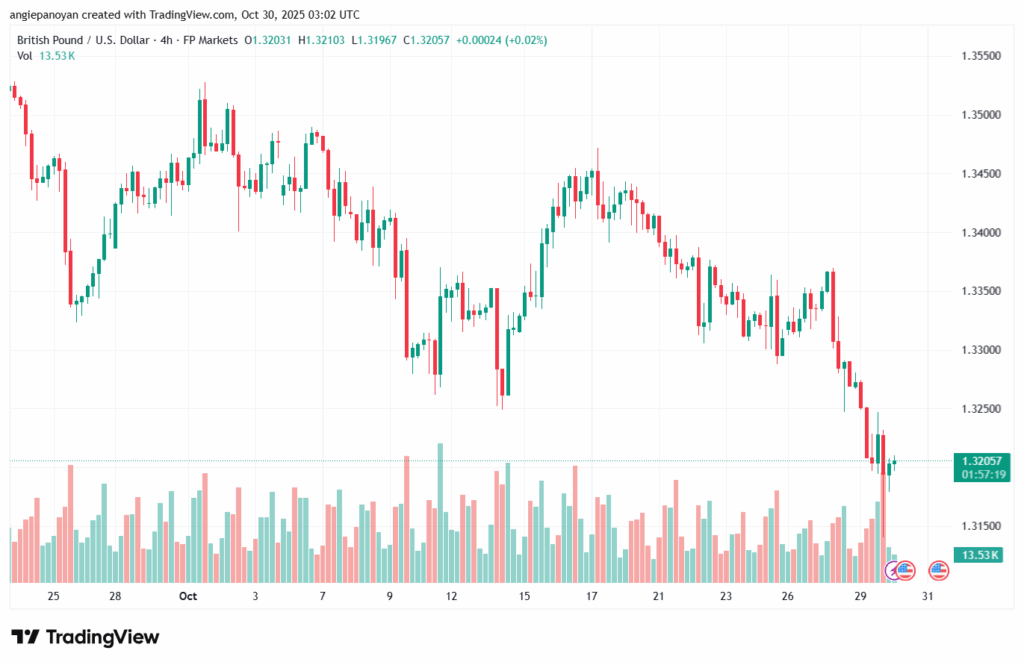The height and width of the screenshot is (665, 1024).
Task: Click the 1.31500 price scale label
Action: pos(979,526)
